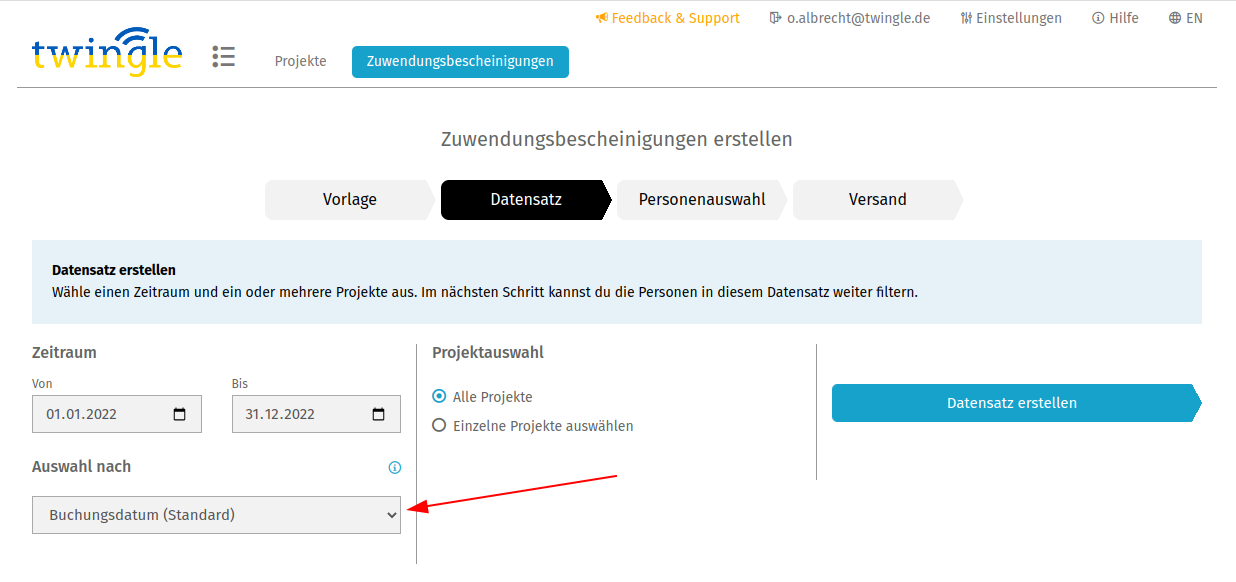
Task: Click the logout icon beside o.albrecht@twingle.de
Action: [775, 18]
